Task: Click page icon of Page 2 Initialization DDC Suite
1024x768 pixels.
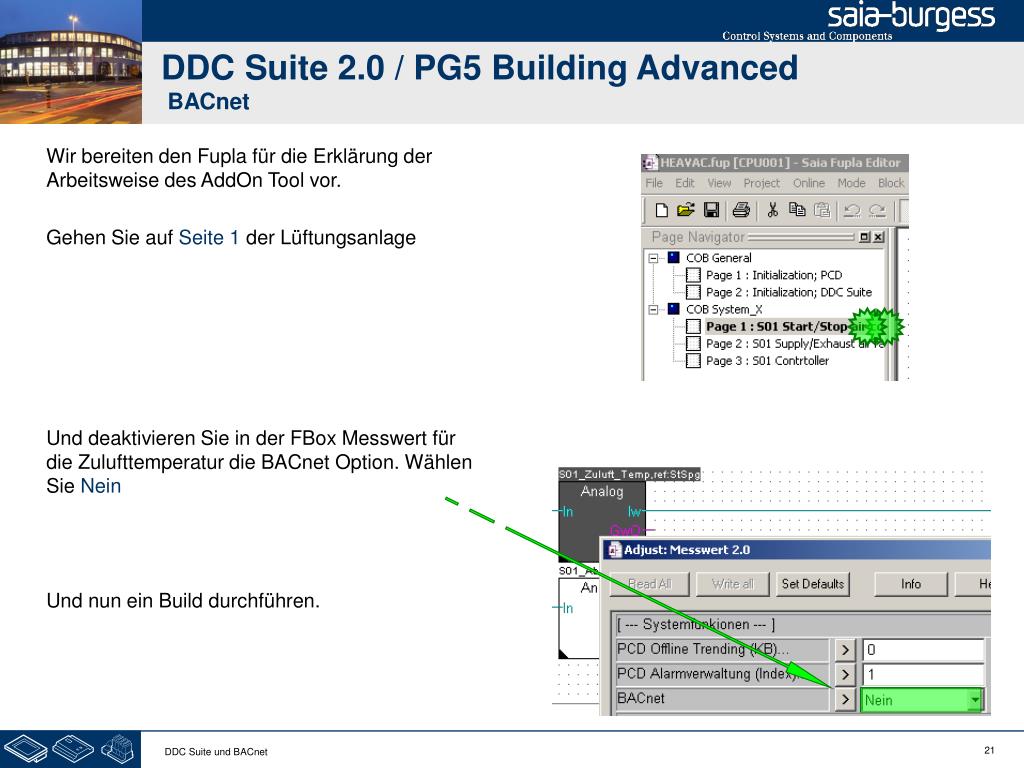Action: 693,292
